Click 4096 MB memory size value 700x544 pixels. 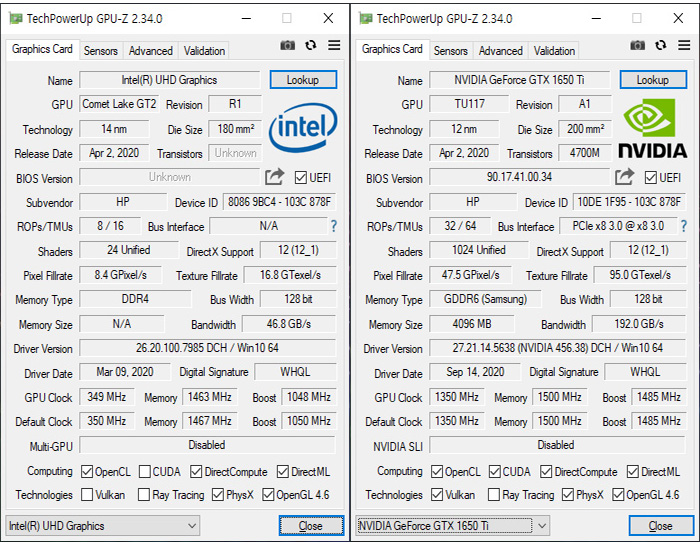[x=472, y=324]
